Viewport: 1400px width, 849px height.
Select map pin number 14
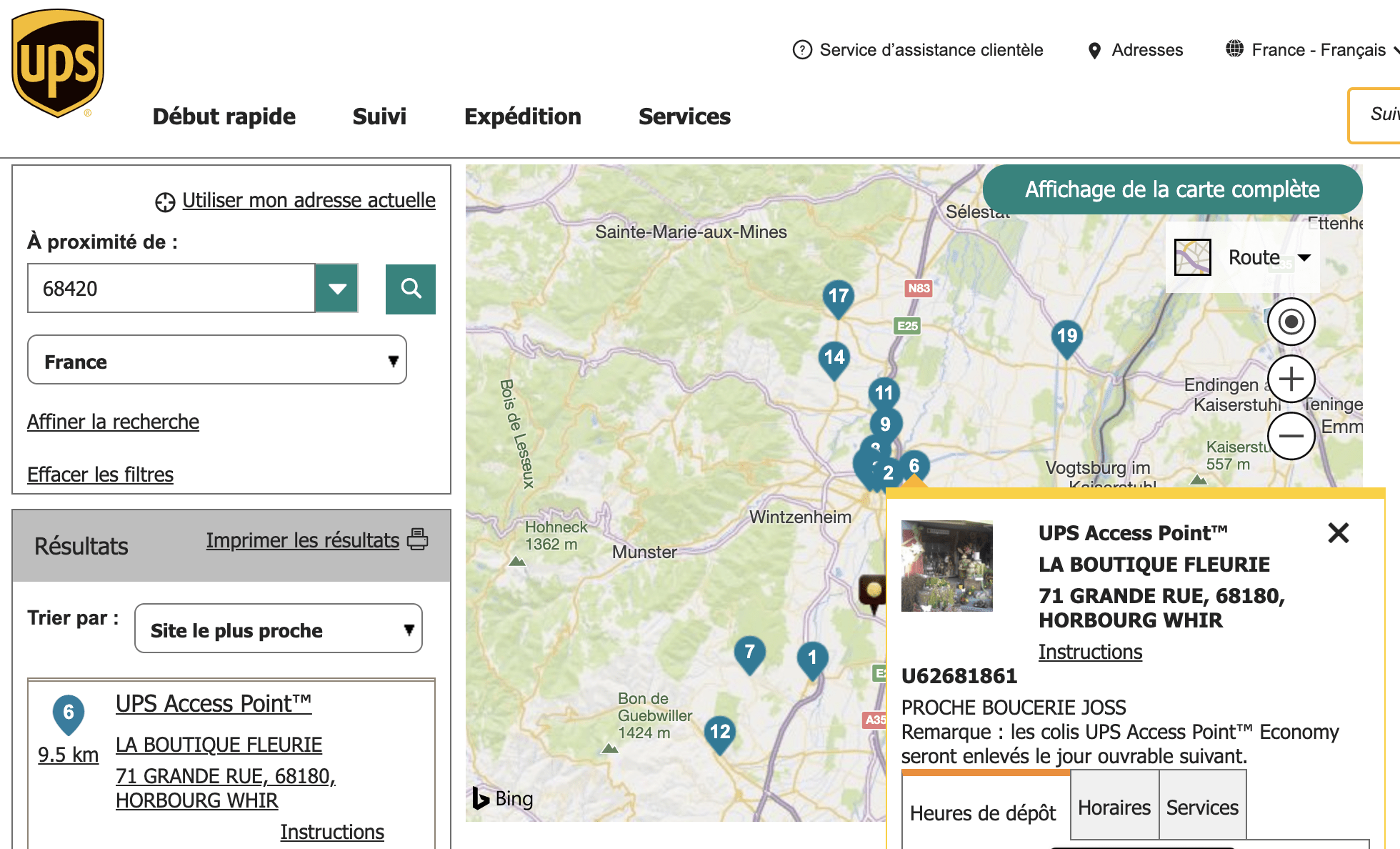834,360
